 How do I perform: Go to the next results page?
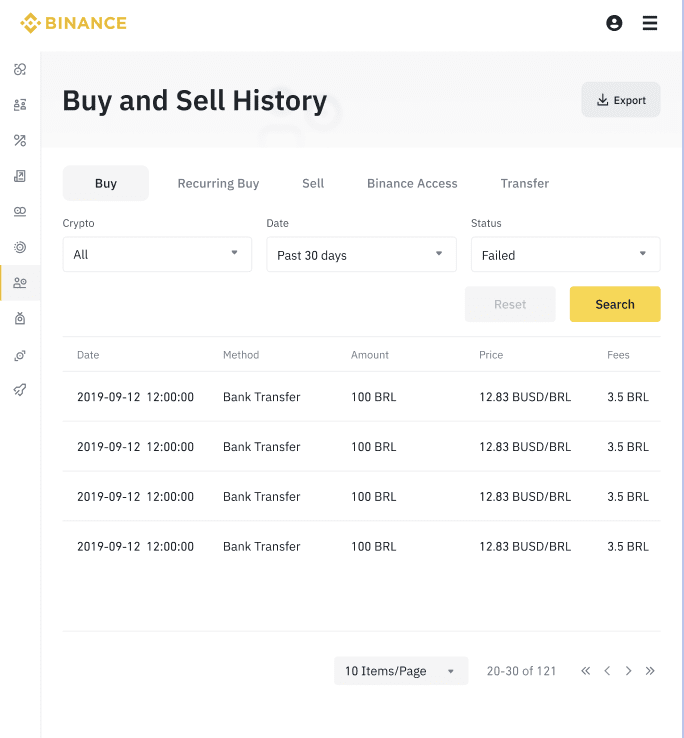point(628,671)
